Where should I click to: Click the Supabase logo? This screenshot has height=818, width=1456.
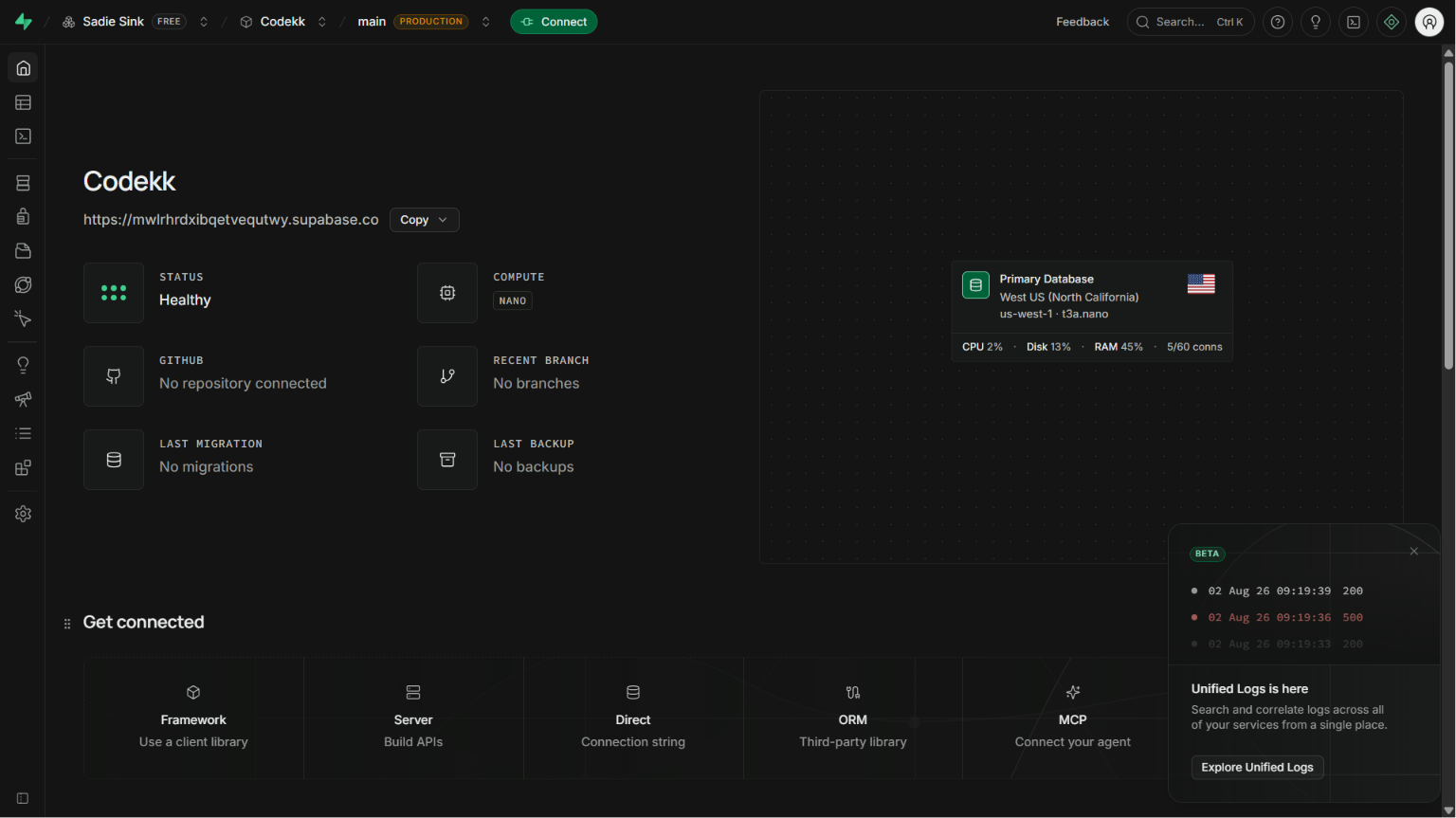[24, 22]
